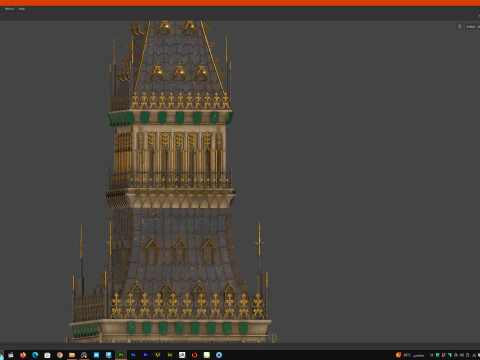Open the Task View icon on the taskbar
The height and width of the screenshot is (360, 480).
coord(11,355)
